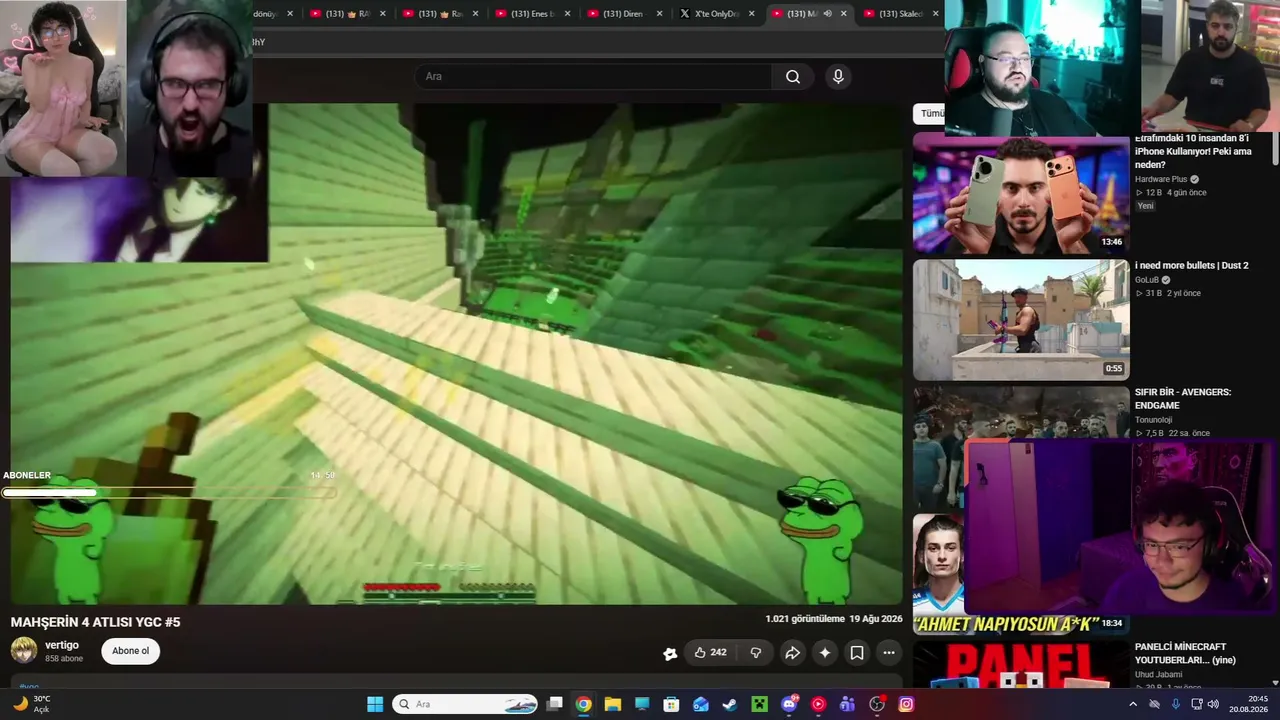Open the 'i need more bullets | Dust 2' title
Image resolution: width=1280 pixels, height=720 pixels.
(x=1192, y=266)
